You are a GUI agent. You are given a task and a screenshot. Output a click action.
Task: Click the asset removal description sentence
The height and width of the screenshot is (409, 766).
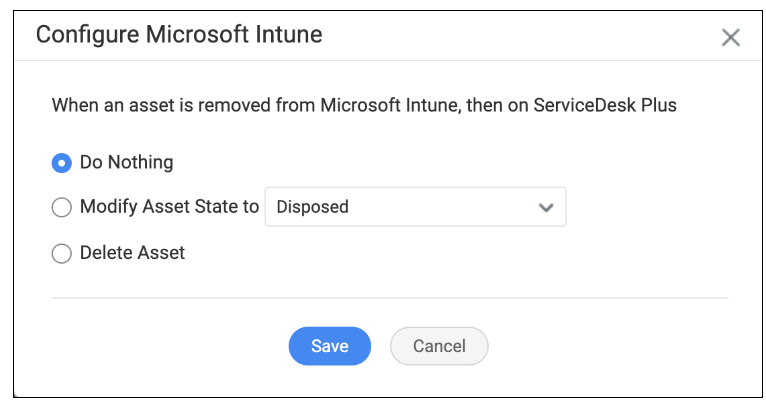tap(364, 105)
